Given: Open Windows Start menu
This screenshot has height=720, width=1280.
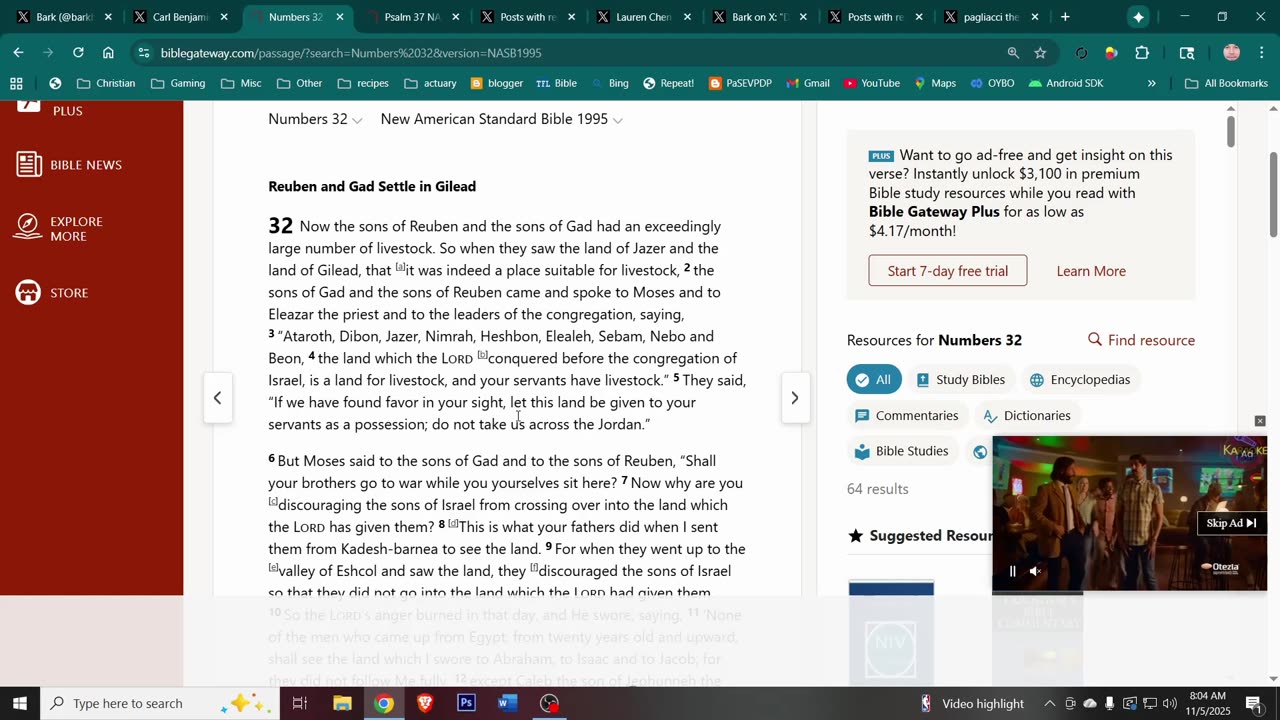Looking at the screenshot, I should click(19, 703).
